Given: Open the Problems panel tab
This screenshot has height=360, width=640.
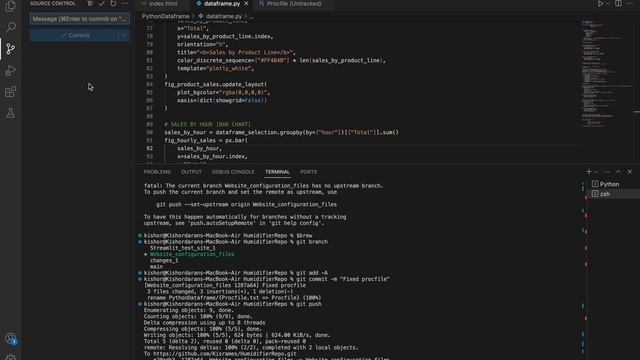Looking at the screenshot, I should coord(157,172).
